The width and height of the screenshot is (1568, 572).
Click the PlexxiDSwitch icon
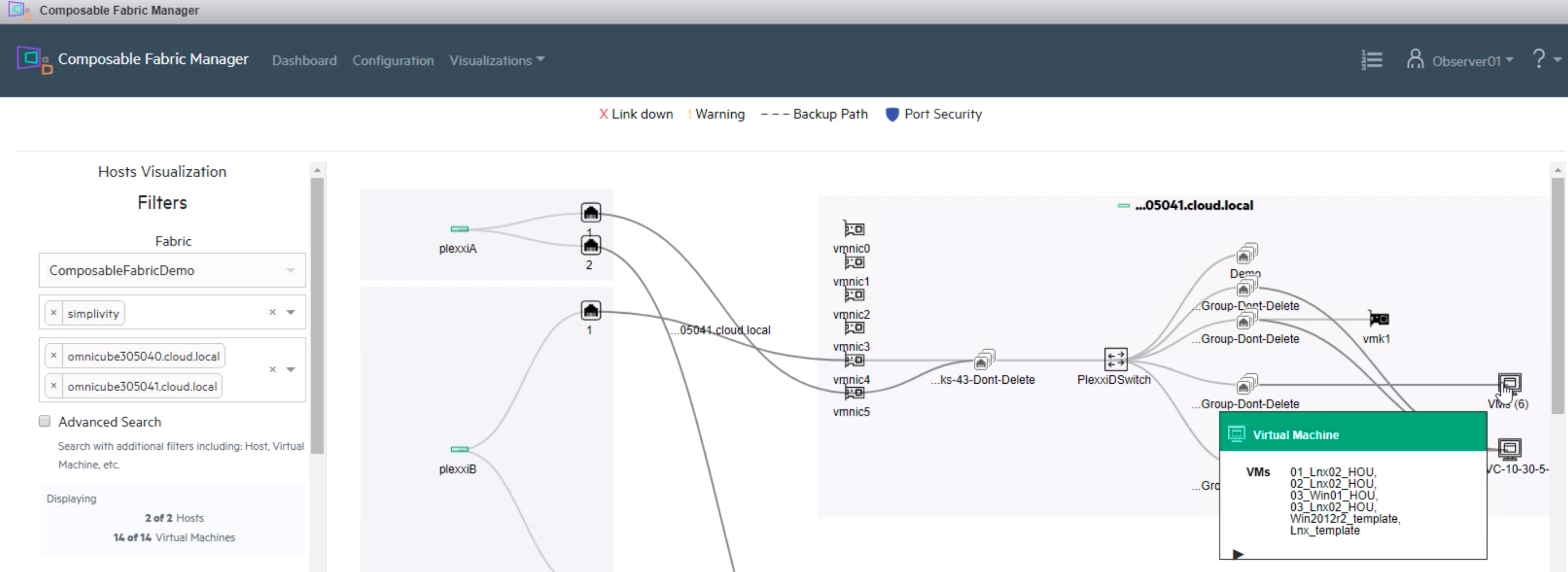(1115, 359)
